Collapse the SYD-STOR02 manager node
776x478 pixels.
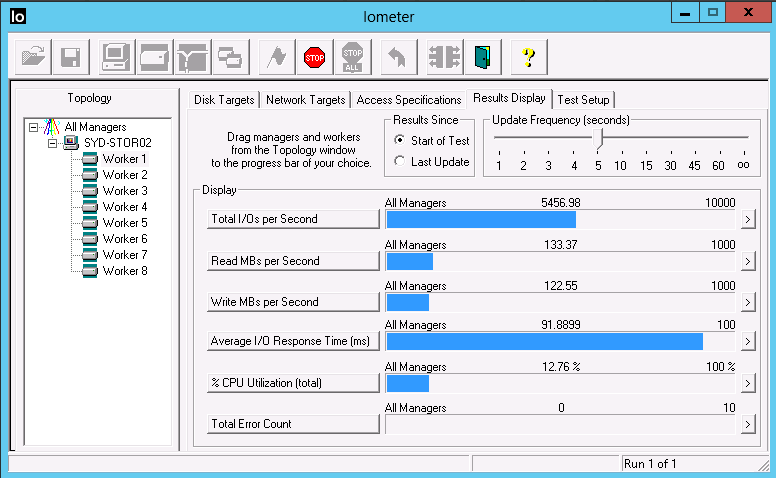(x=52, y=143)
